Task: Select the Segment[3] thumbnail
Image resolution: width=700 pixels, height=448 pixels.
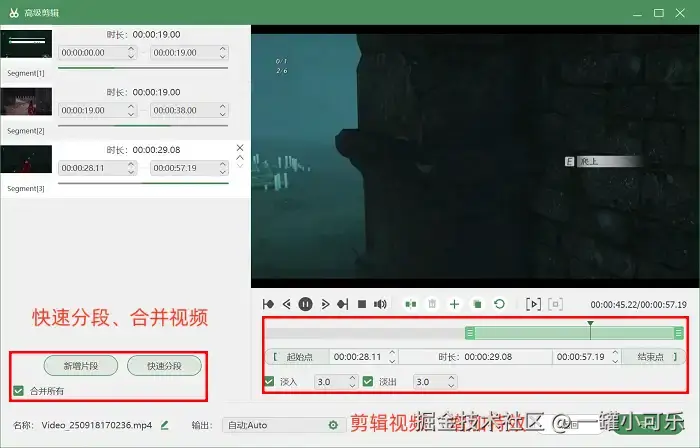Action: click(26, 159)
